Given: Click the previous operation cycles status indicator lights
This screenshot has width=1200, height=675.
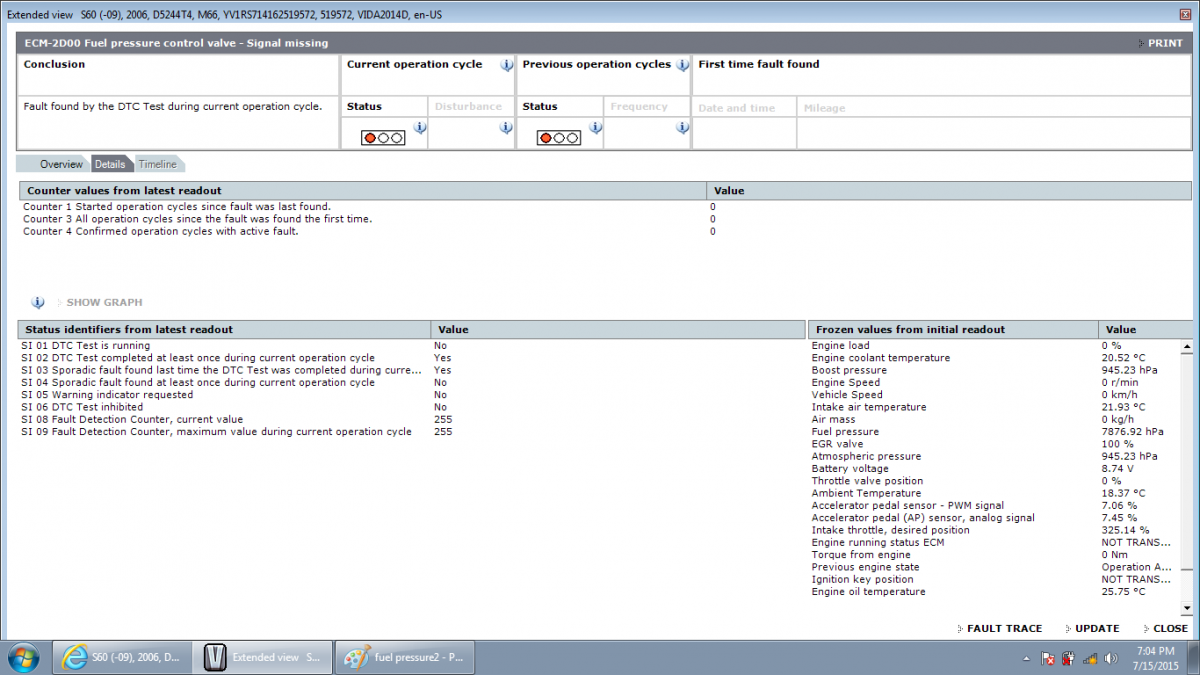Looking at the screenshot, I should (559, 138).
